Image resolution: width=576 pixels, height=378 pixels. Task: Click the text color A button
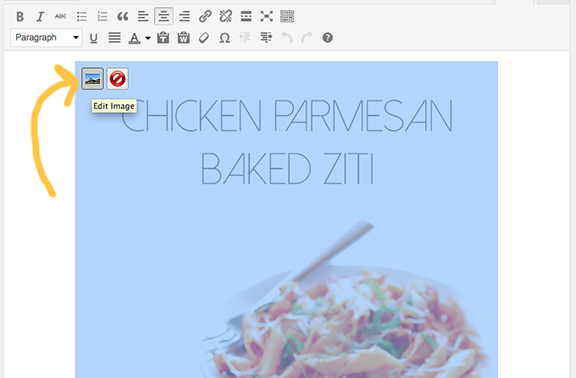tap(134, 38)
